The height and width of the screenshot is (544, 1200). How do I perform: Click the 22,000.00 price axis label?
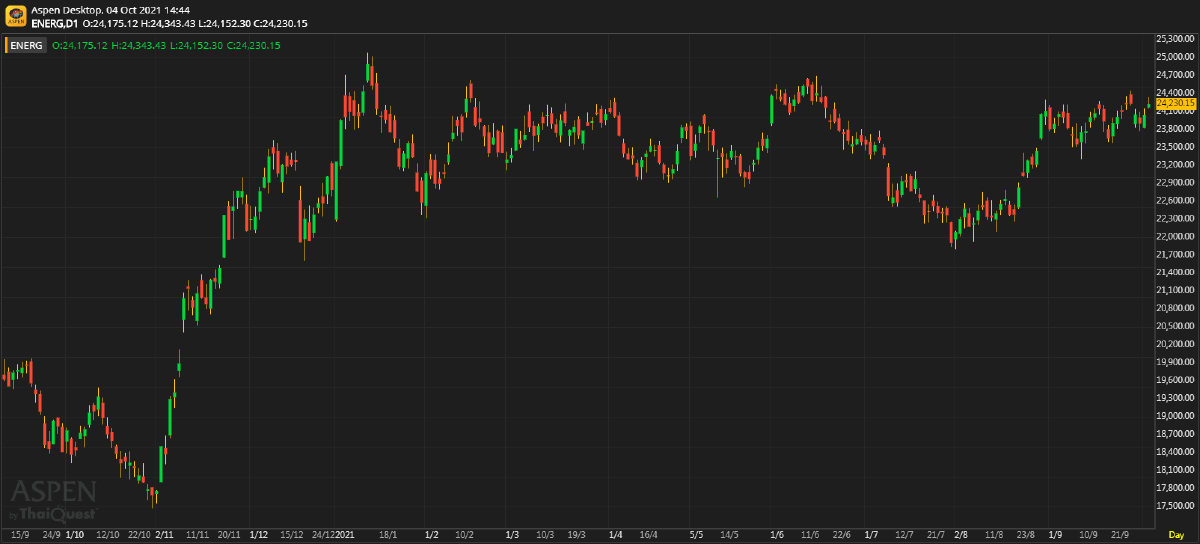tap(1176, 236)
